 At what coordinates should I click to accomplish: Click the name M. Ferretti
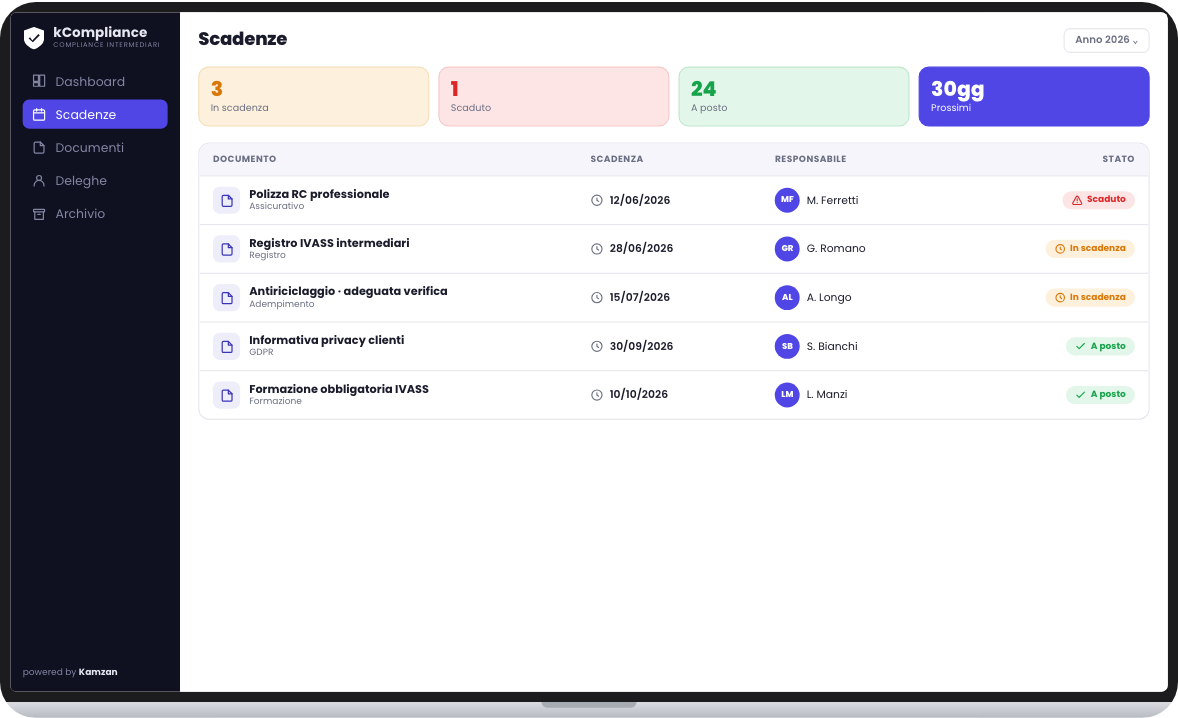(x=832, y=201)
